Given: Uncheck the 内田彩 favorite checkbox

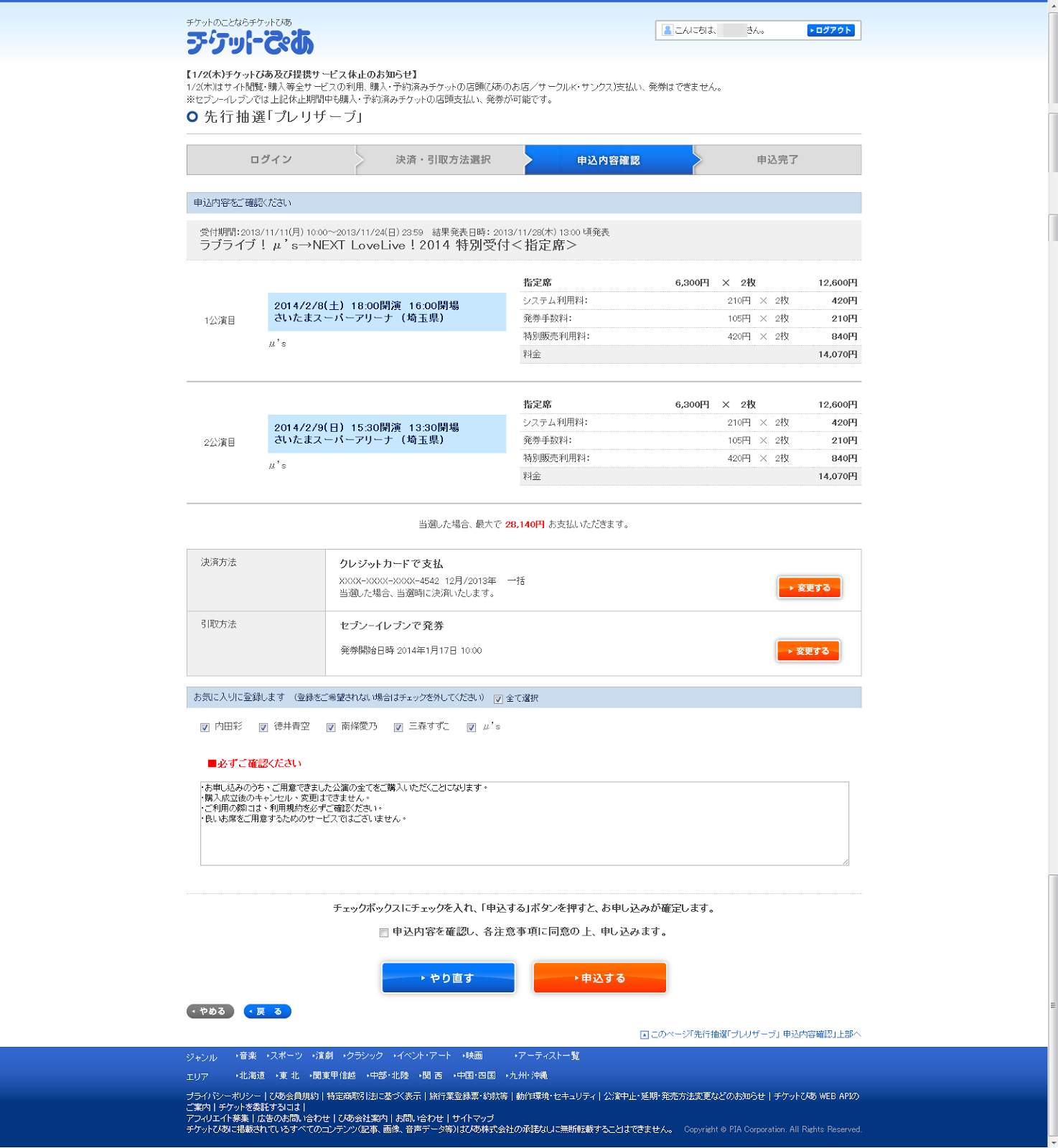Looking at the screenshot, I should click(x=205, y=728).
